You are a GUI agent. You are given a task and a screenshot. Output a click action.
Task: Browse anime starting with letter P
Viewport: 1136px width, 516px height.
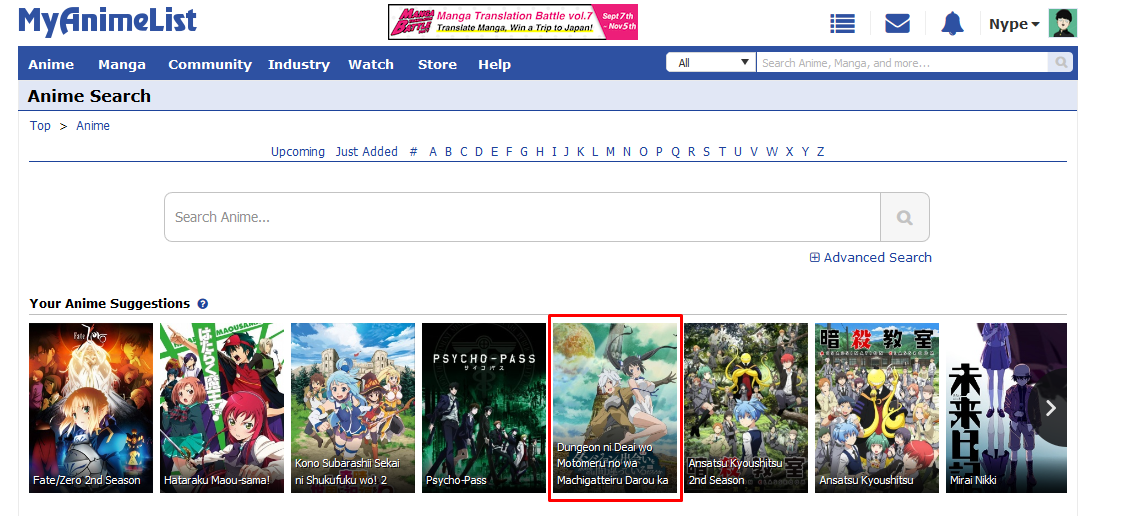coord(659,151)
